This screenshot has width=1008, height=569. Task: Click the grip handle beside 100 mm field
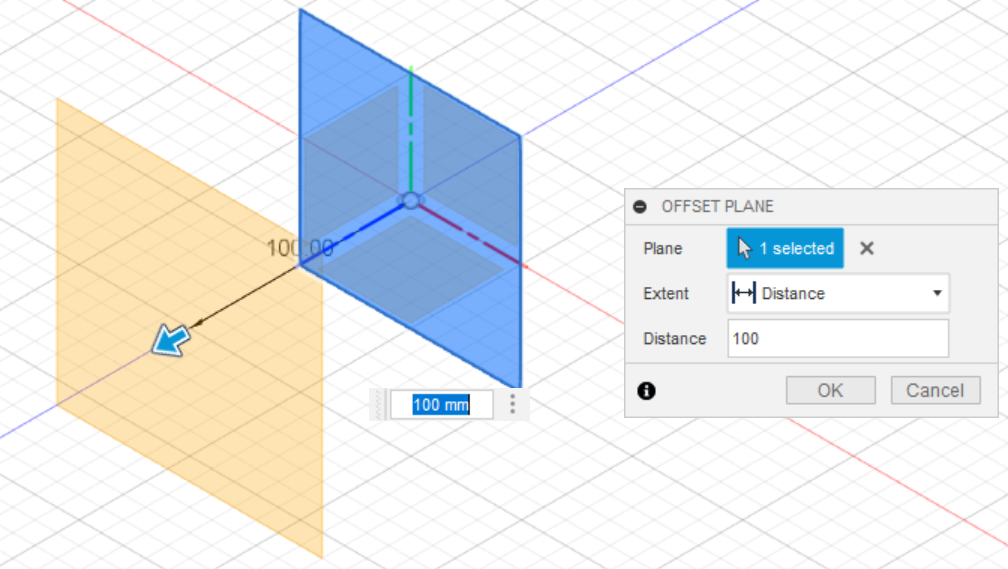[379, 404]
